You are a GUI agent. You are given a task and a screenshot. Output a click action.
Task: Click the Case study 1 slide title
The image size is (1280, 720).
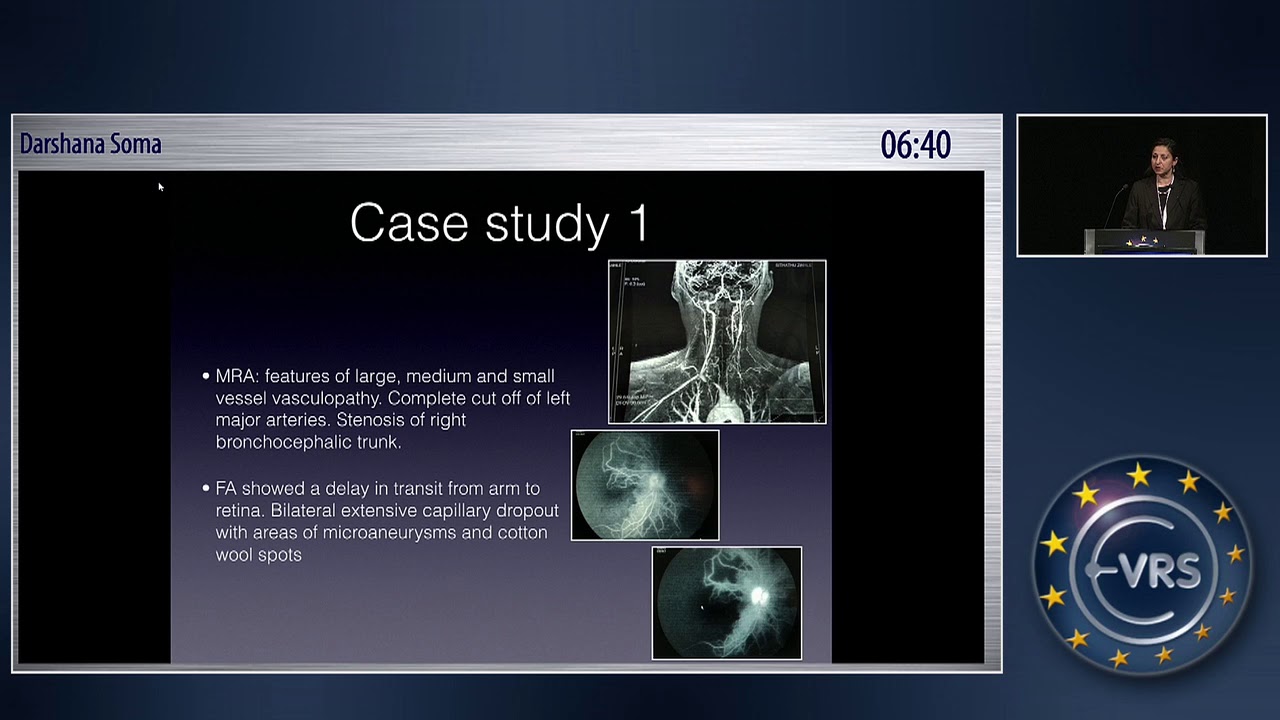499,222
